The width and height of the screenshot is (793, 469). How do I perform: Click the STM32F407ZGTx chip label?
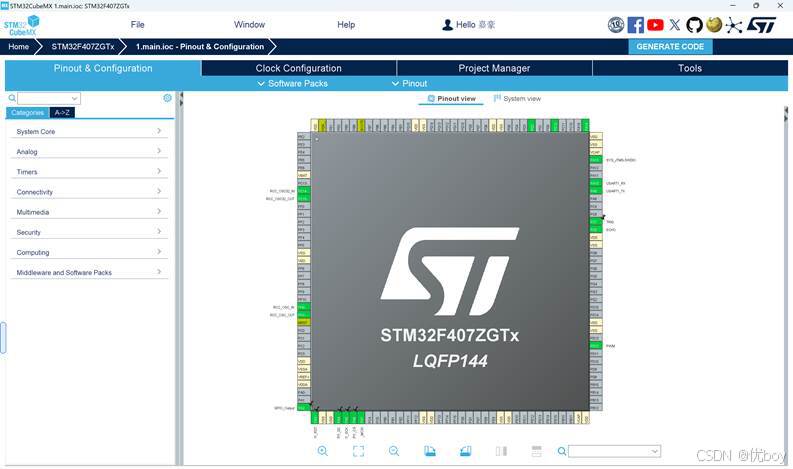[x=450, y=335]
